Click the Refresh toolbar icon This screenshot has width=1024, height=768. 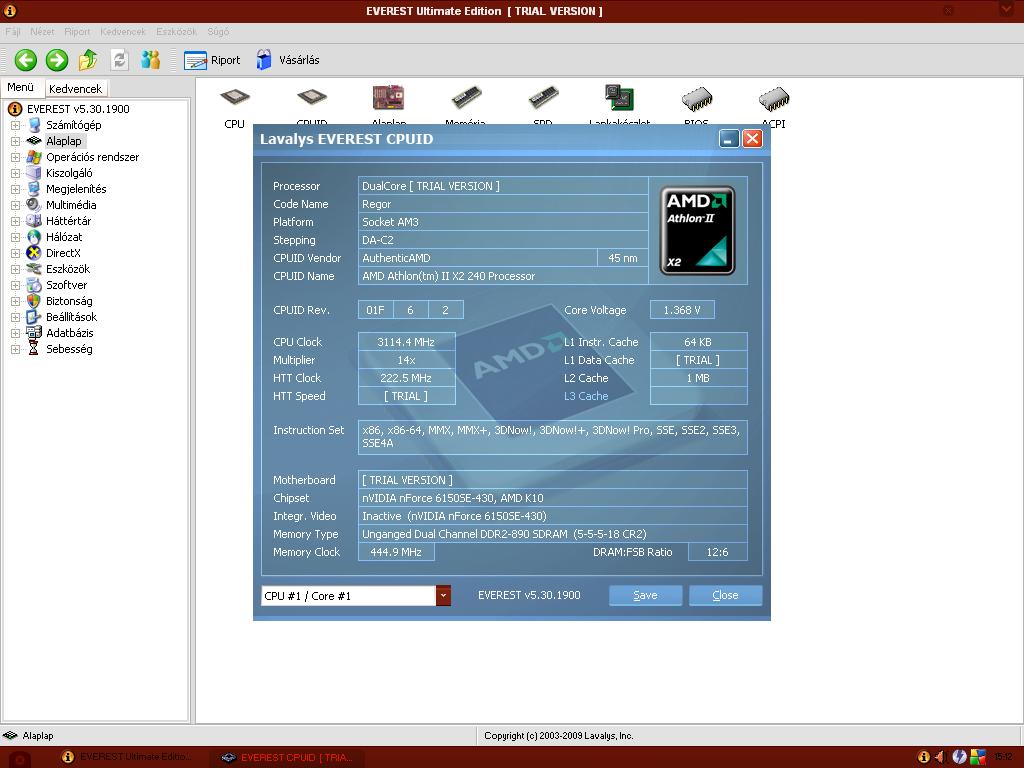pyautogui.click(x=119, y=60)
